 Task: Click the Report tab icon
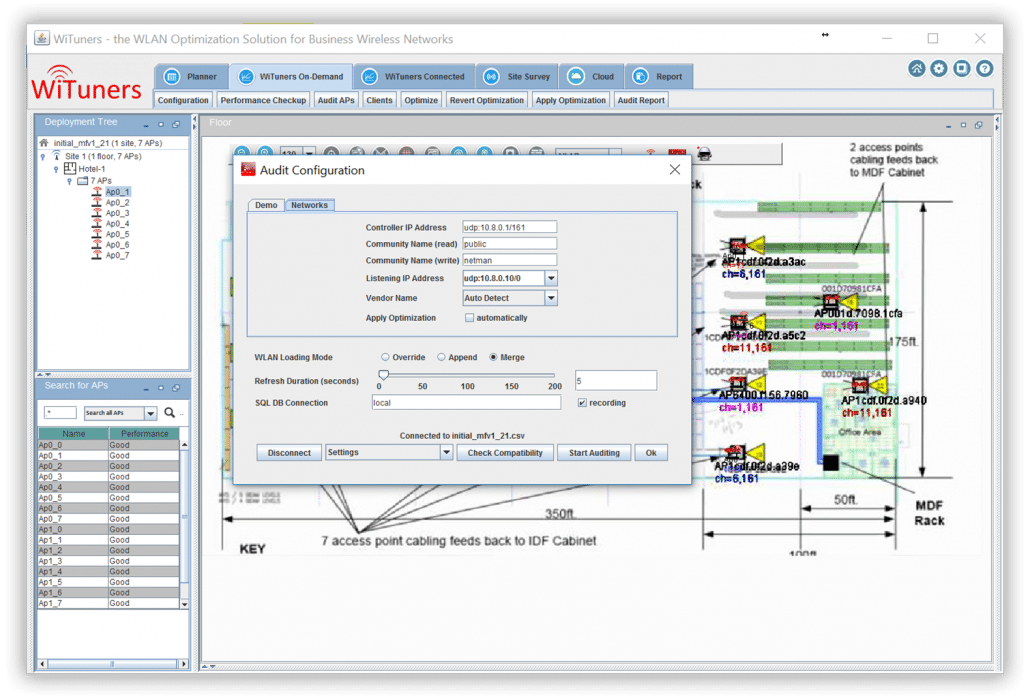pyautogui.click(x=640, y=76)
